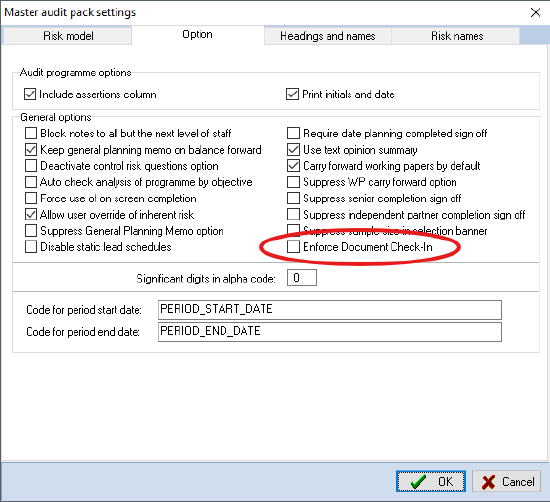Check Suppress WP carry forward option

pos(293,182)
